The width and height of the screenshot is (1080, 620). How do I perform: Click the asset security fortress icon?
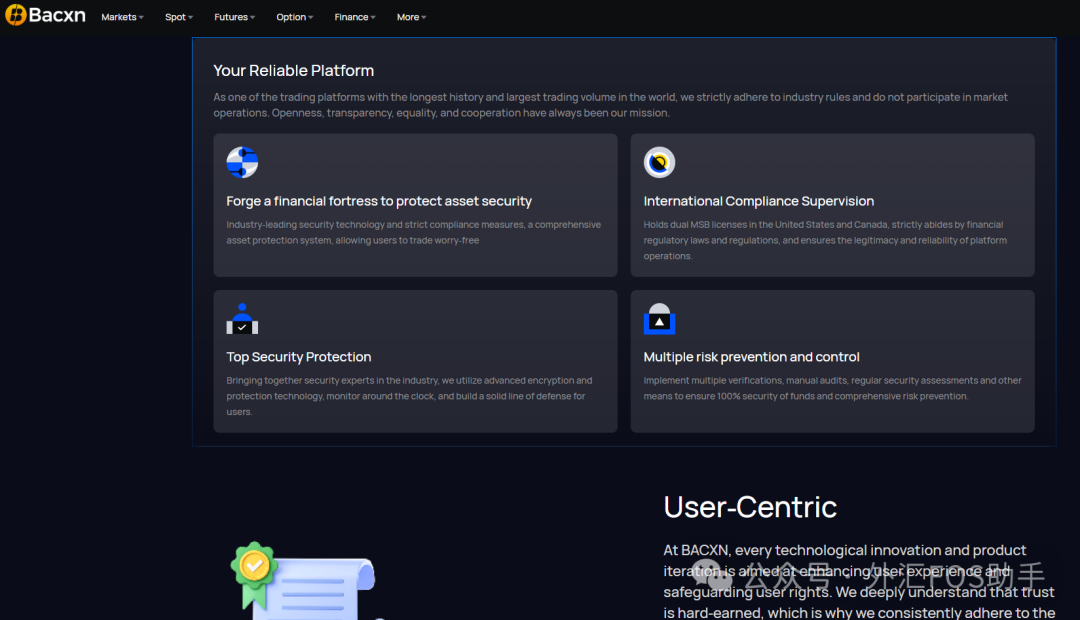(242, 162)
